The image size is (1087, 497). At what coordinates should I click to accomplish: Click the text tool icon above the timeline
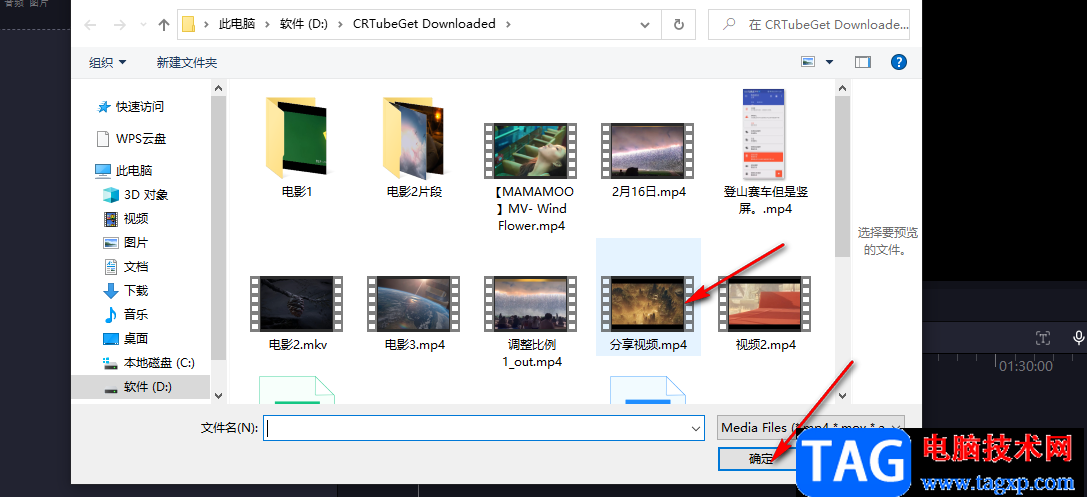coord(1043,338)
